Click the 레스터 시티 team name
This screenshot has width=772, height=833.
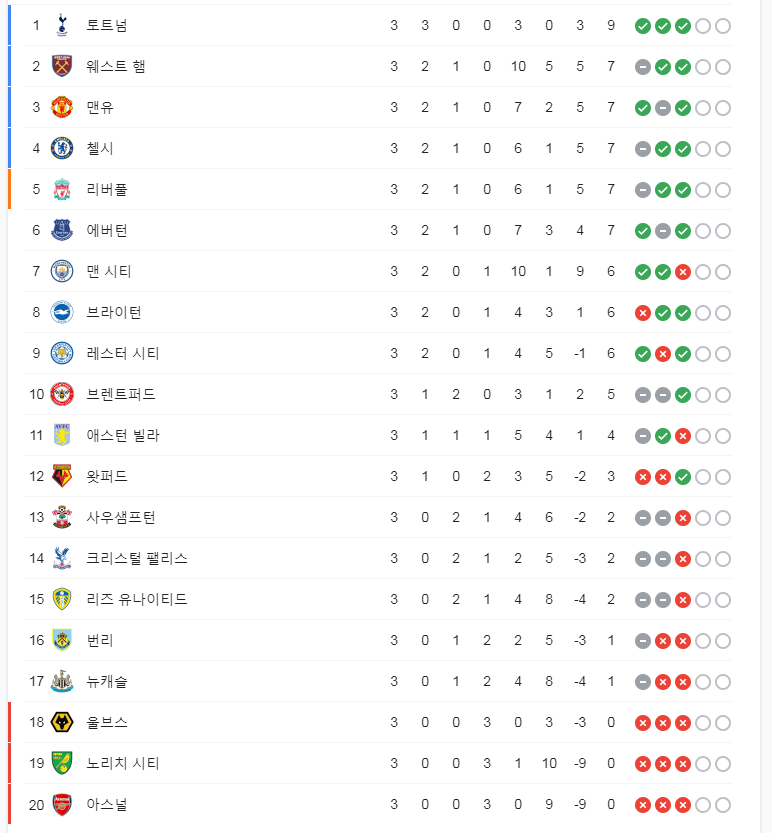122,353
